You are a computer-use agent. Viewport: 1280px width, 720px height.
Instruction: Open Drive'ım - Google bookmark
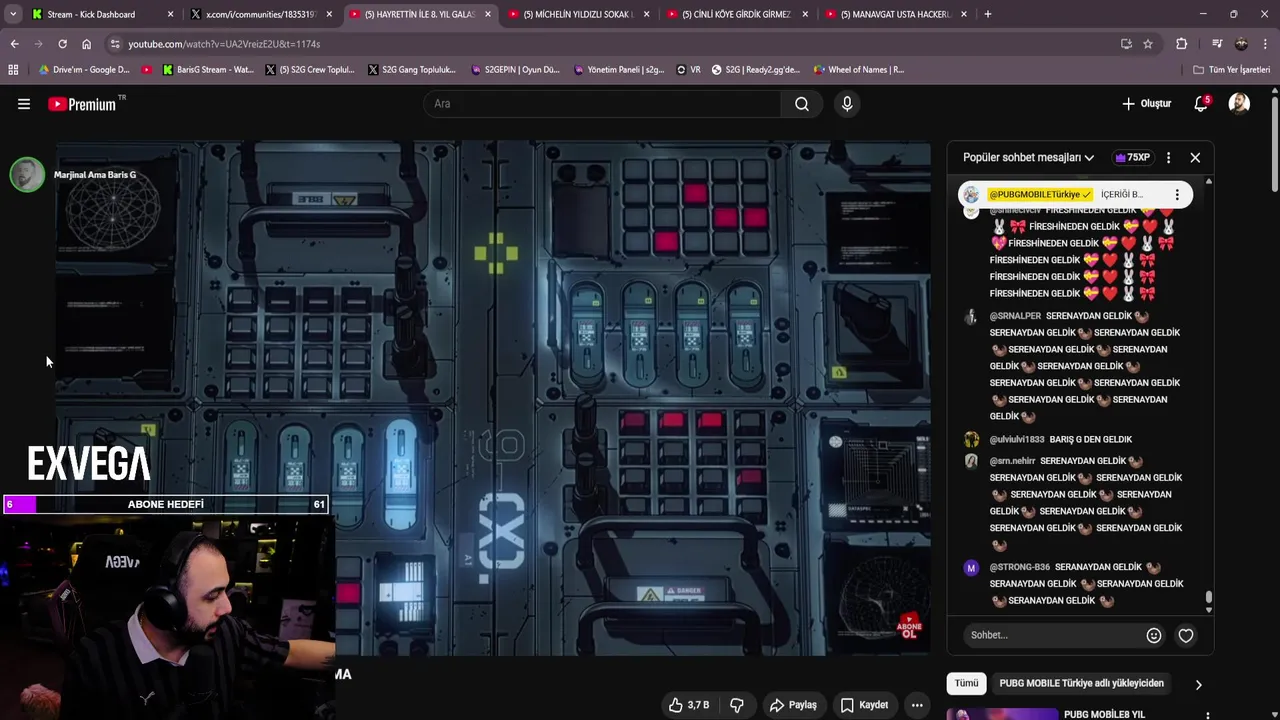coord(84,70)
